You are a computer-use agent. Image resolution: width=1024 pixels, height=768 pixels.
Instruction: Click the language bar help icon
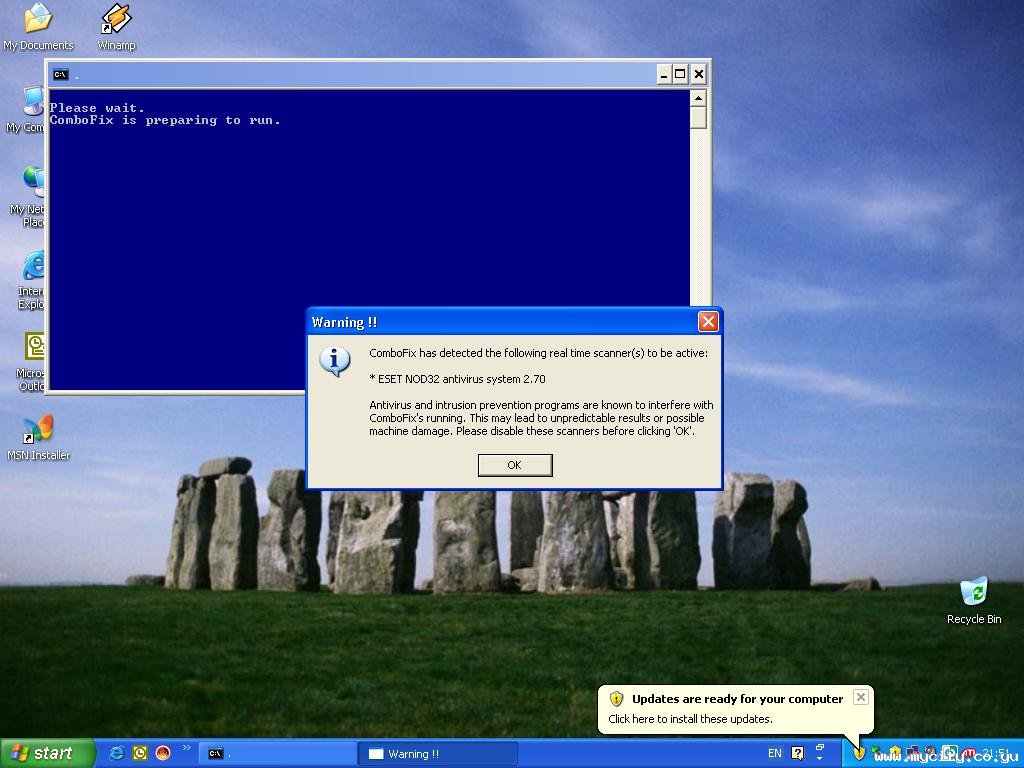797,754
